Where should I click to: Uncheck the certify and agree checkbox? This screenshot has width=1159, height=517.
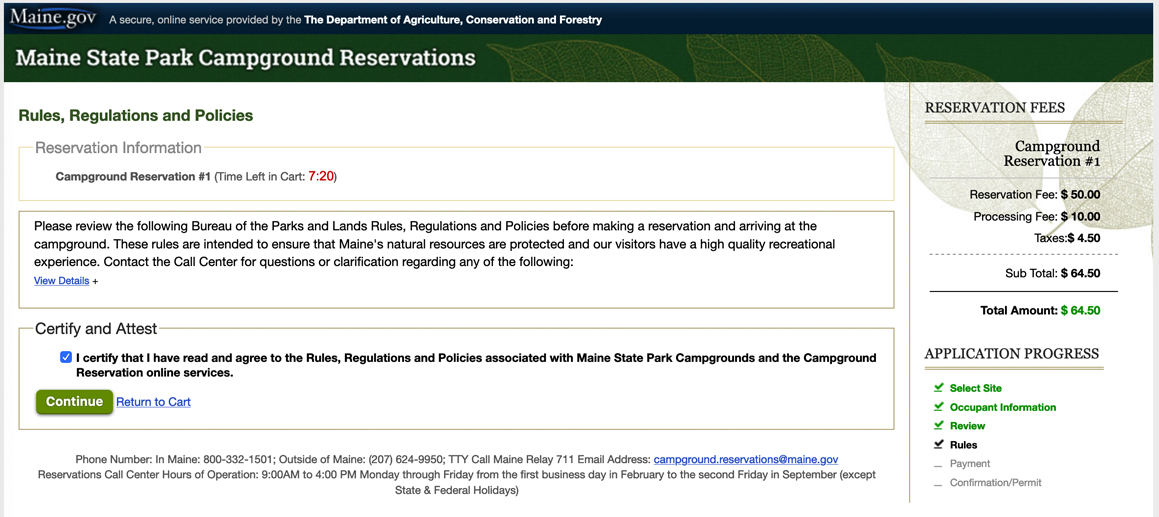(67, 358)
